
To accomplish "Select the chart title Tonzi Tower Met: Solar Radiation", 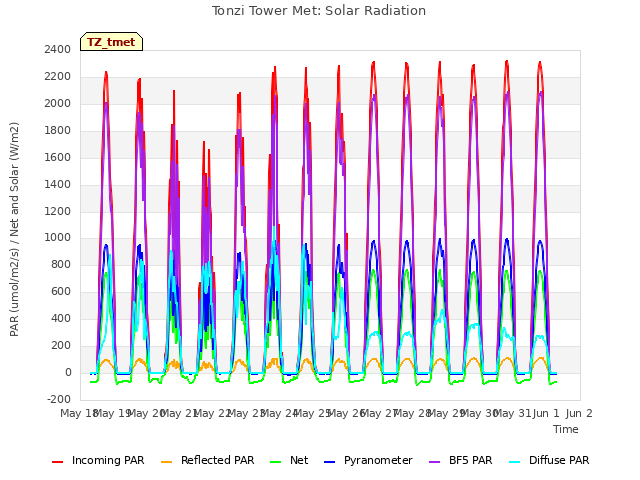I will click(319, 11).
